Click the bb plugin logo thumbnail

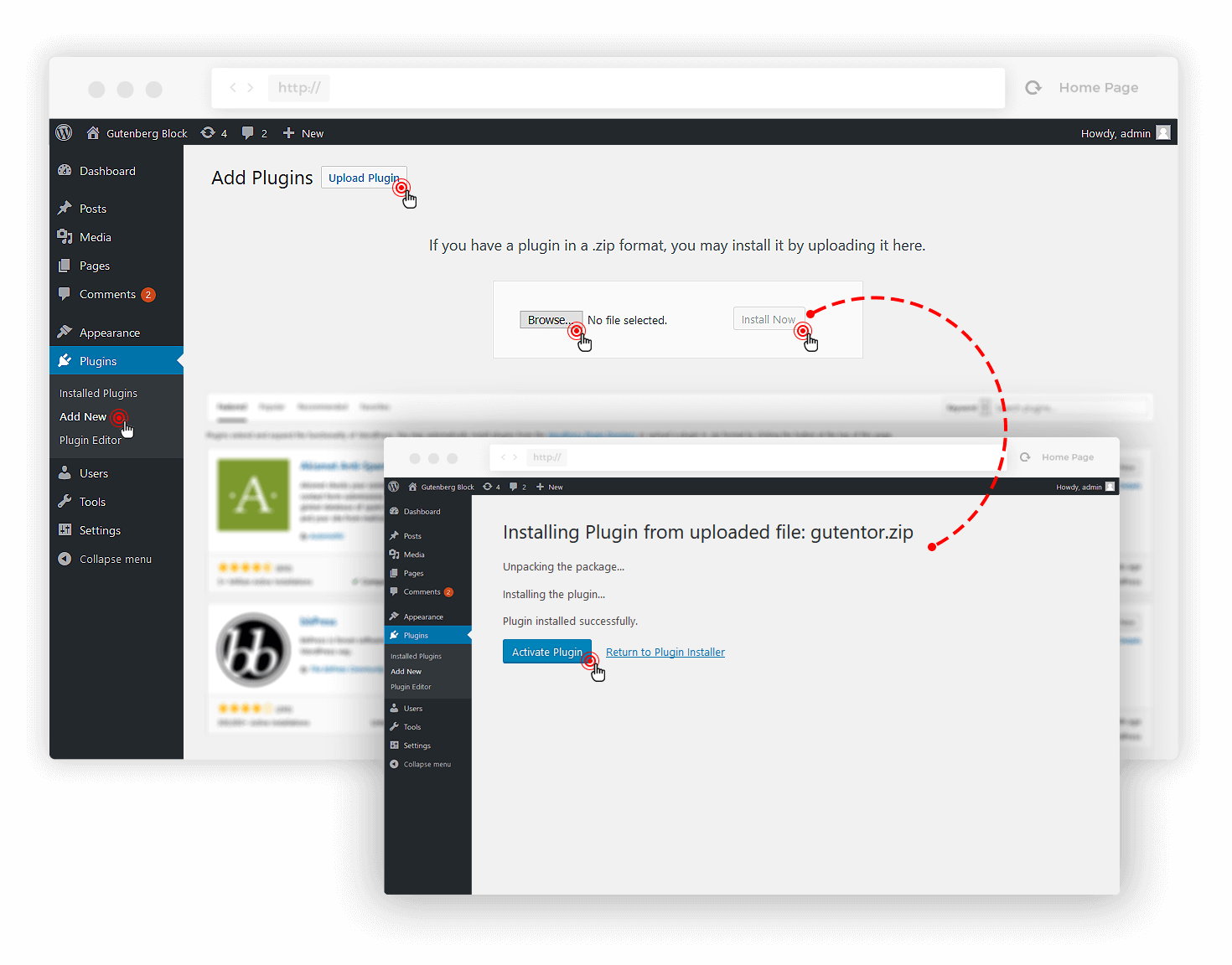click(253, 650)
